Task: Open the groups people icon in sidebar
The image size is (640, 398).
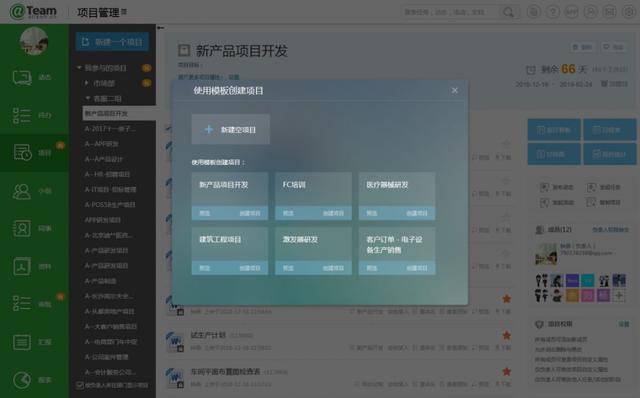Action: point(22,191)
